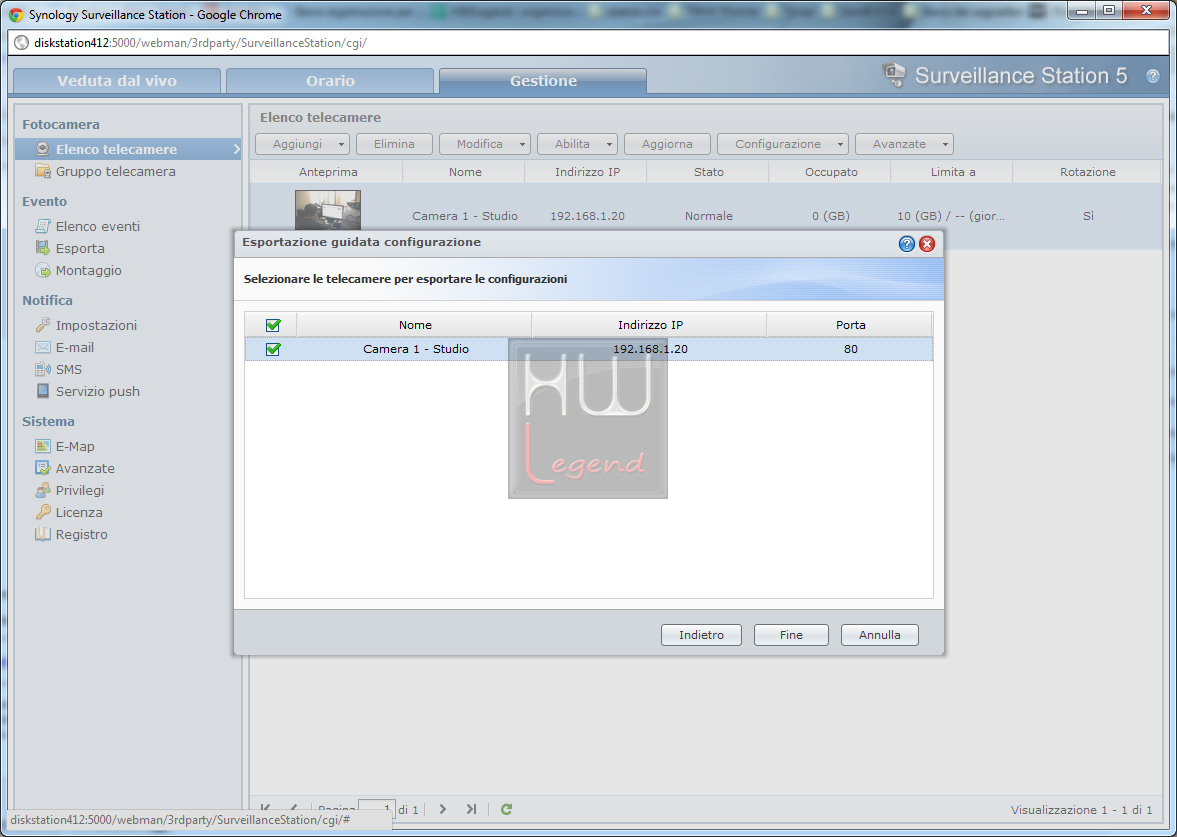Click the Fine button
Image resolution: width=1177 pixels, height=837 pixels.
791,635
